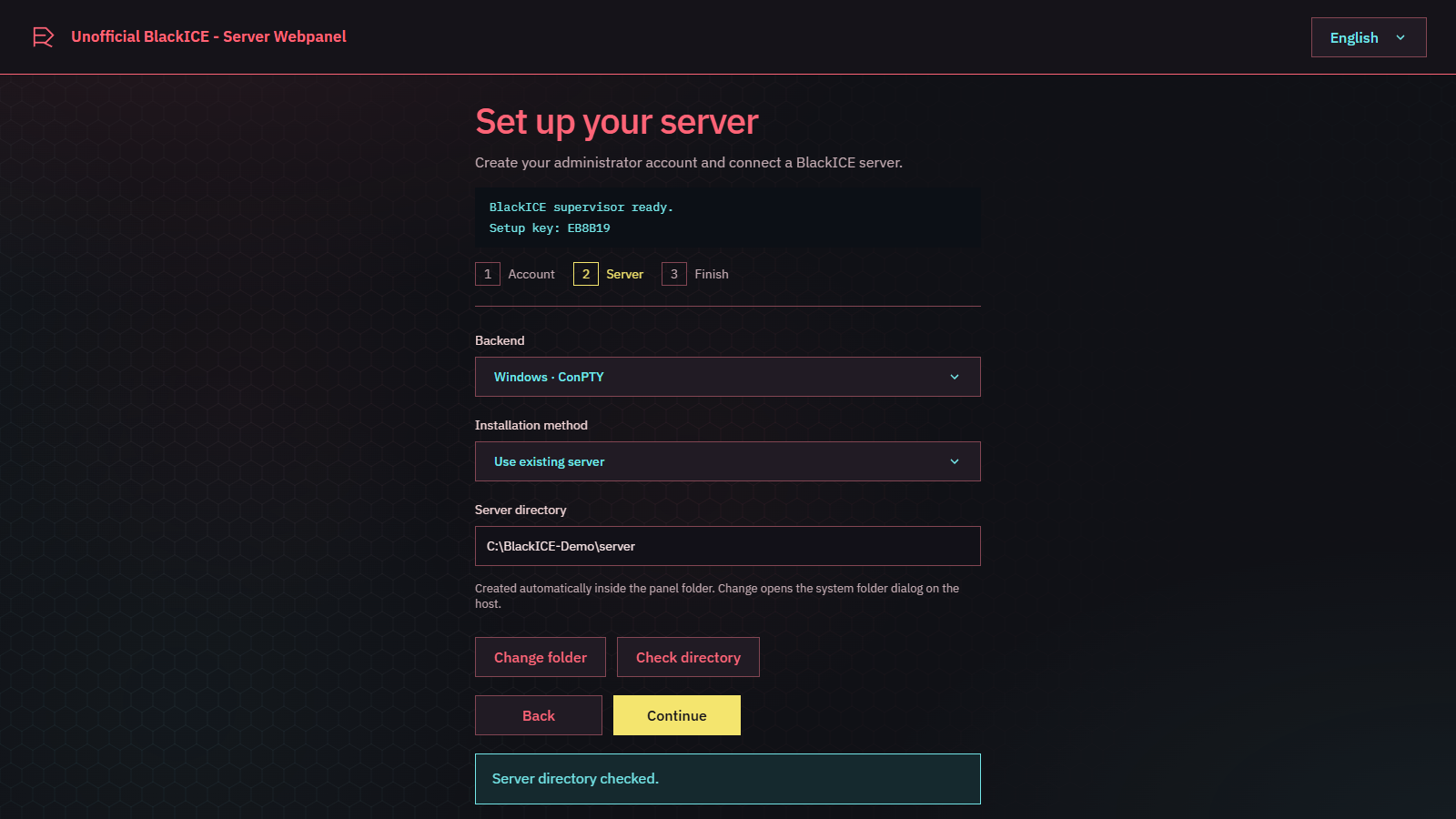
Task: Run Check directory
Action: point(688,657)
